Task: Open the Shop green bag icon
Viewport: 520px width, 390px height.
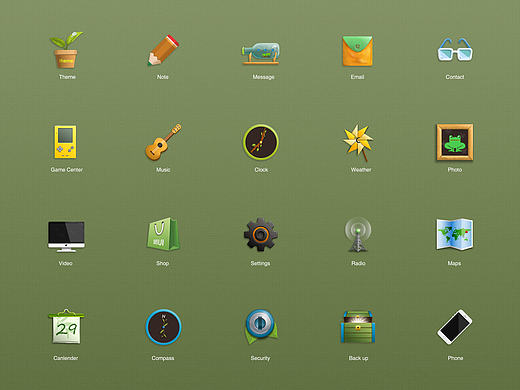Action: pyautogui.click(x=163, y=234)
